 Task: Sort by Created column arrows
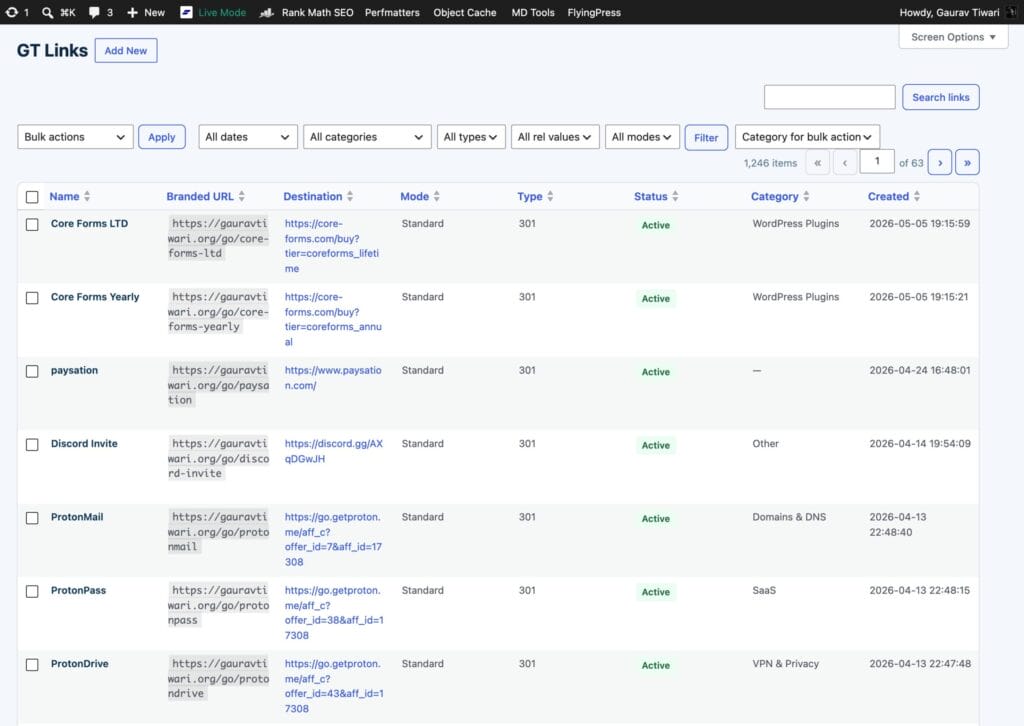pyautogui.click(x=917, y=197)
